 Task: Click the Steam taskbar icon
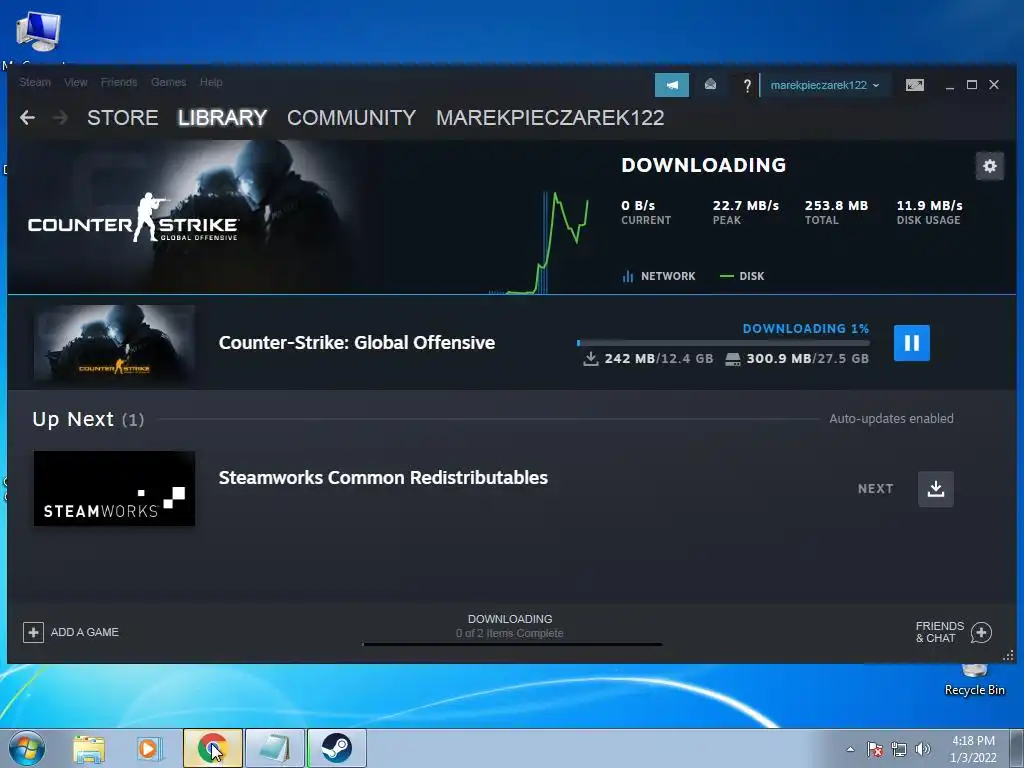(337, 748)
